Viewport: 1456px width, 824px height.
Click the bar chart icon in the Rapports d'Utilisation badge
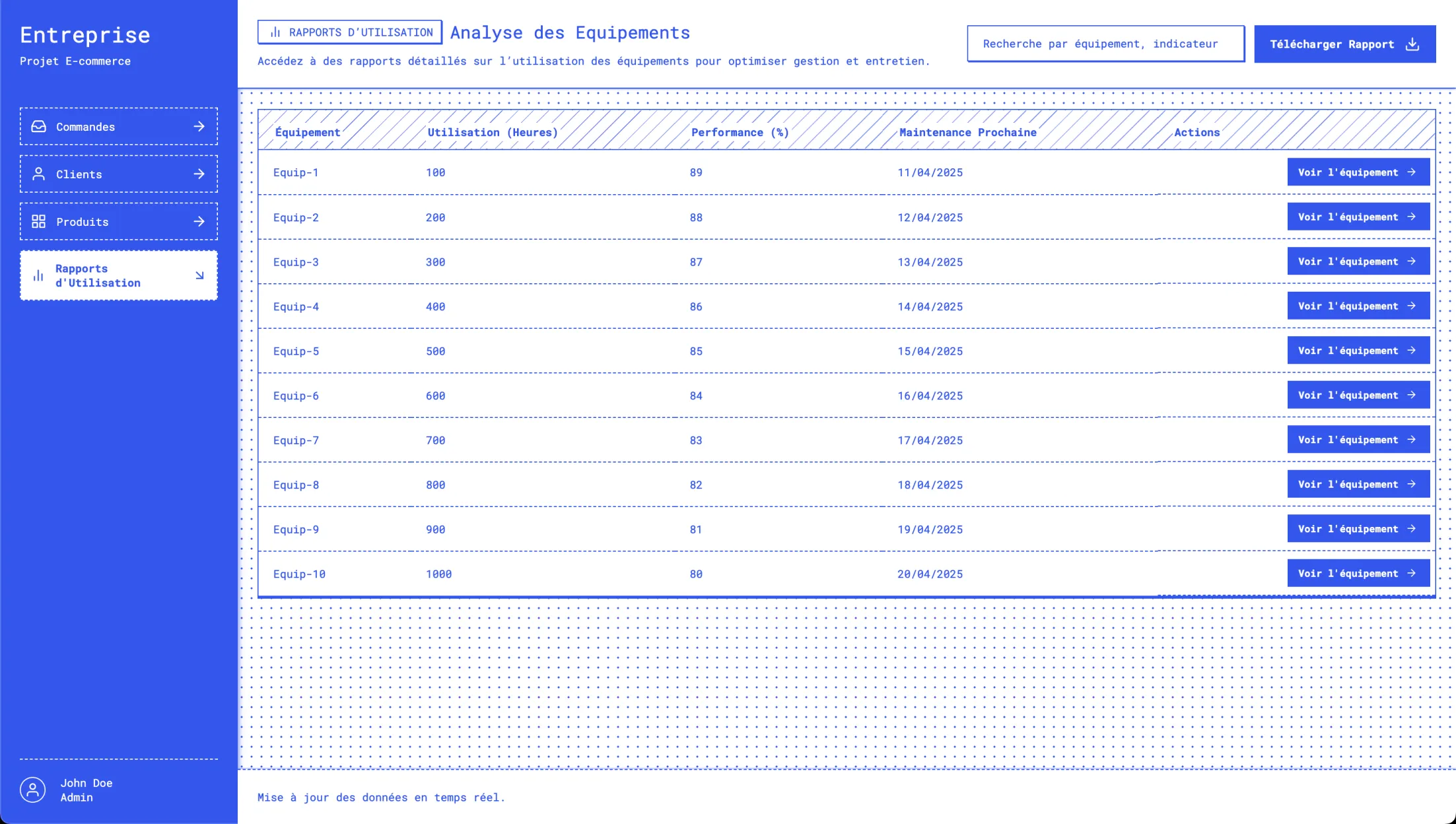click(x=276, y=32)
